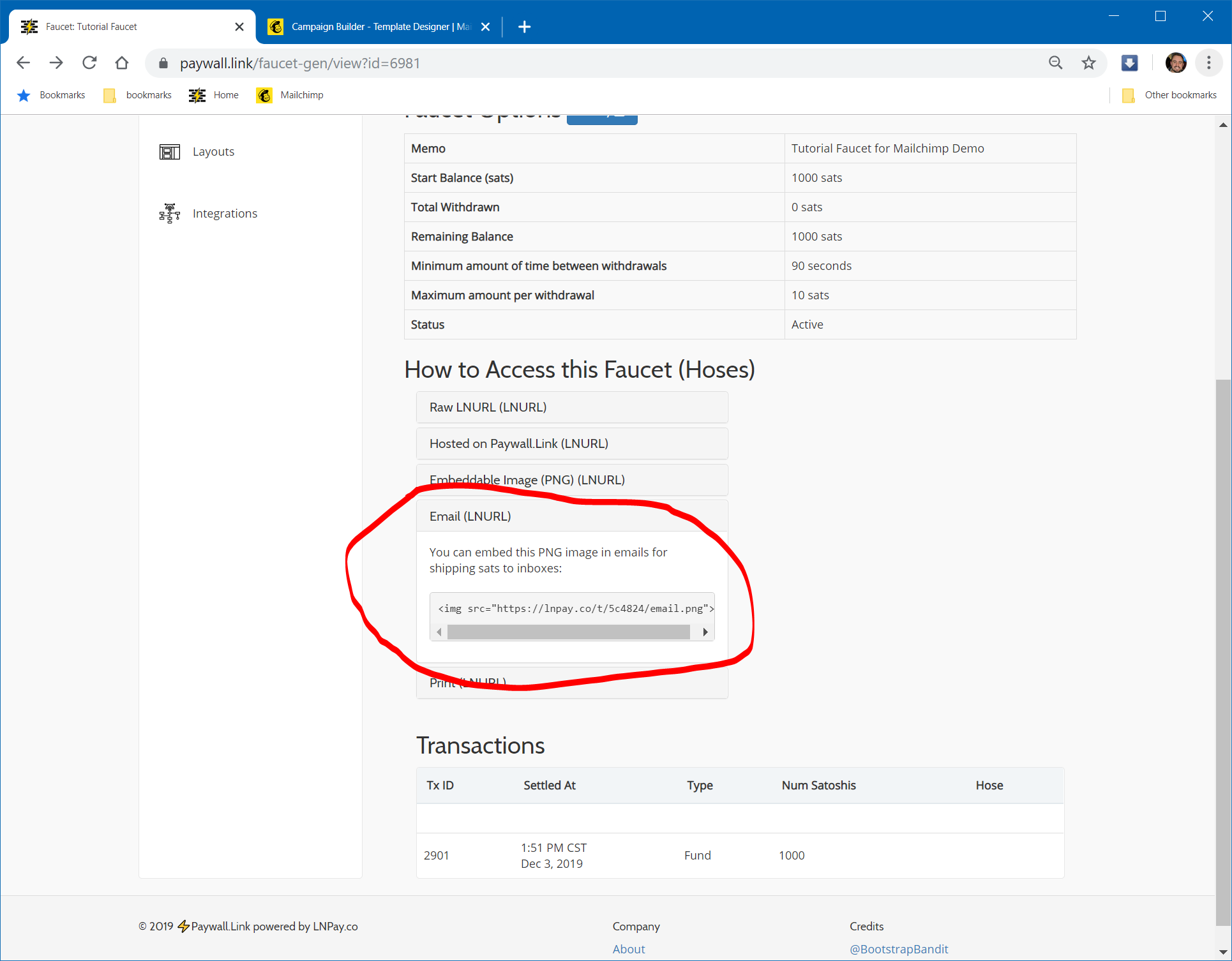The image size is (1232, 961).
Task: Expand Embeddable Image (PNG) hose
Action: coord(572,480)
